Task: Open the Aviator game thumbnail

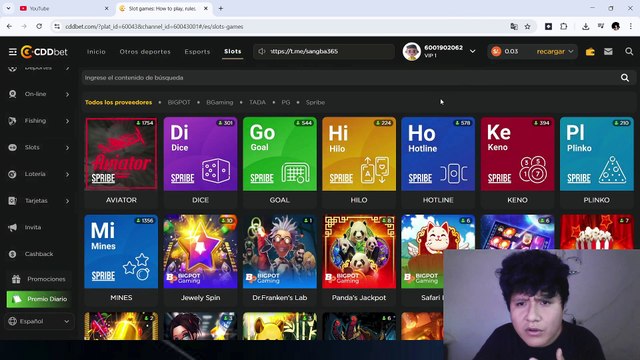Action: point(121,154)
